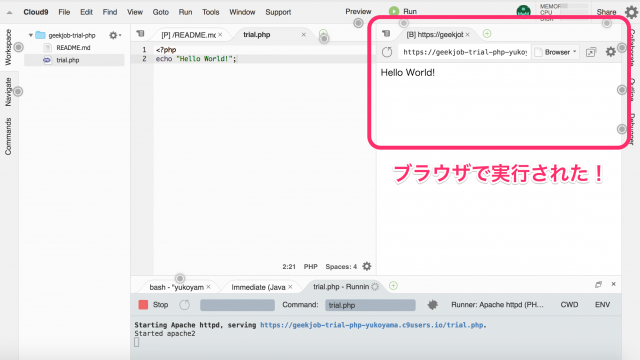Select the trial.php - Running tab
This screenshot has height=360, width=640.
(341, 287)
